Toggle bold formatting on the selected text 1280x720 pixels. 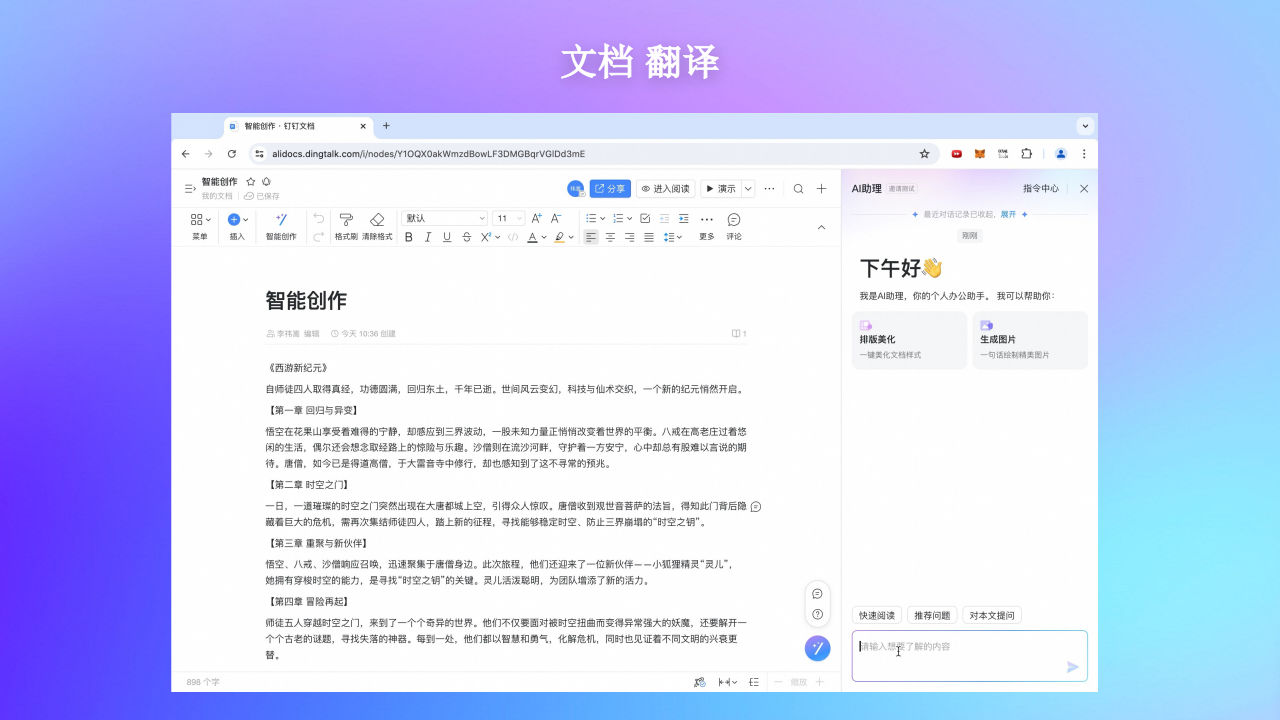point(408,237)
